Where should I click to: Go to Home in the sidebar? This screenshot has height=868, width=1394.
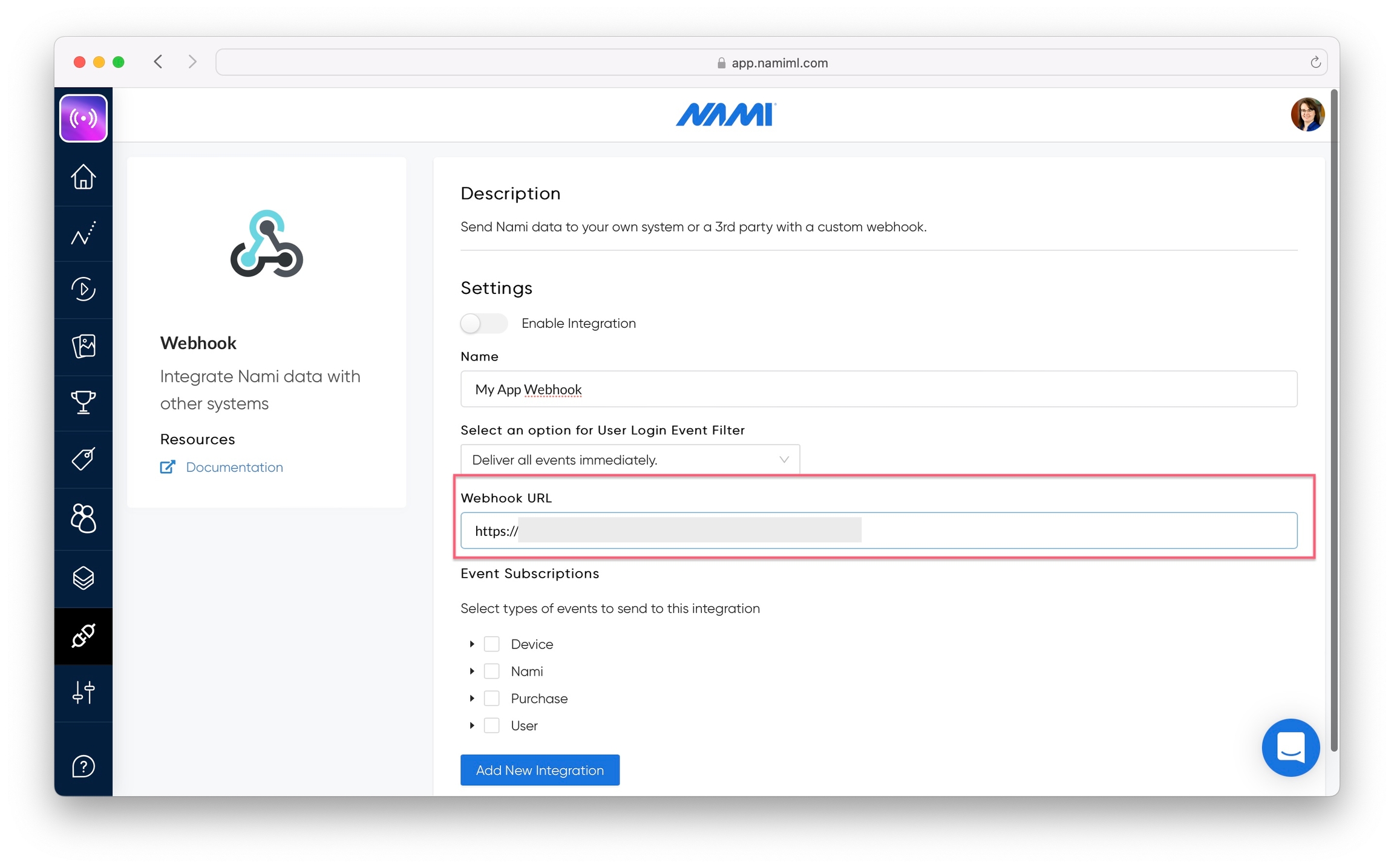pyautogui.click(x=83, y=177)
